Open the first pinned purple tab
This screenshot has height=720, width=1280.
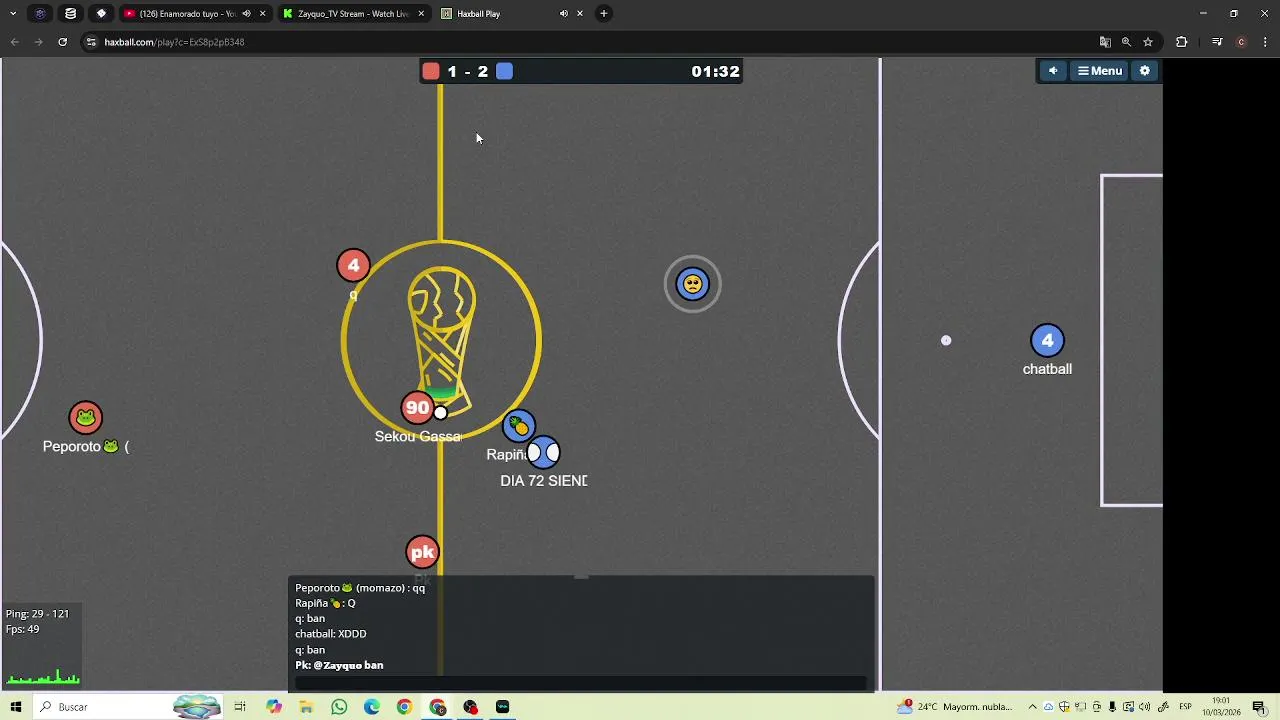40,14
